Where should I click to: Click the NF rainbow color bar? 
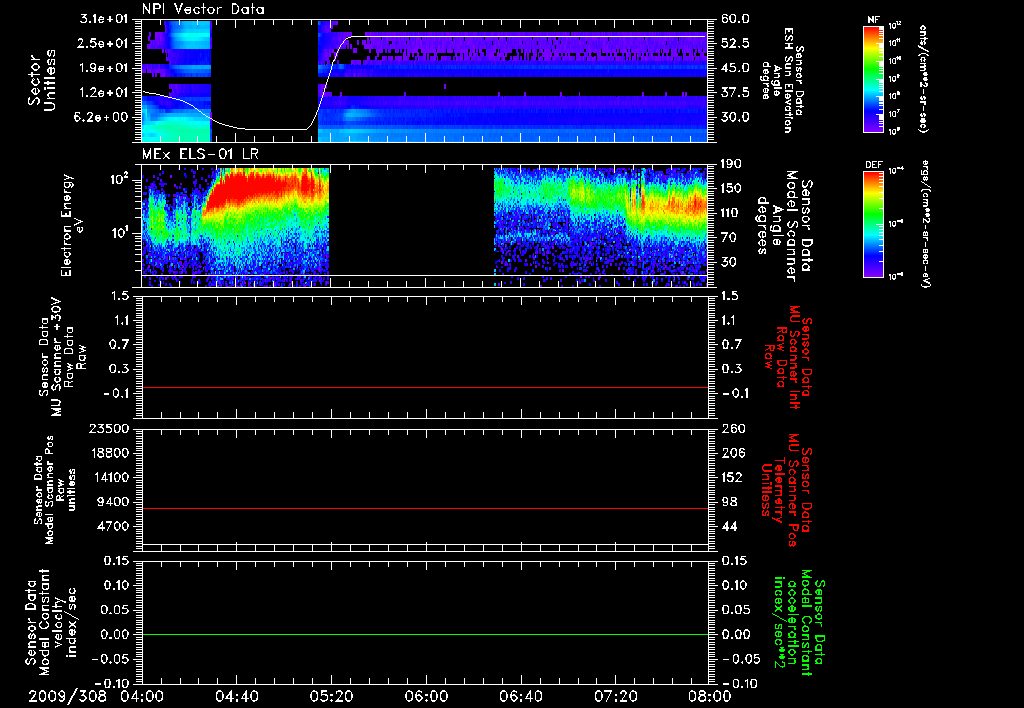(874, 79)
